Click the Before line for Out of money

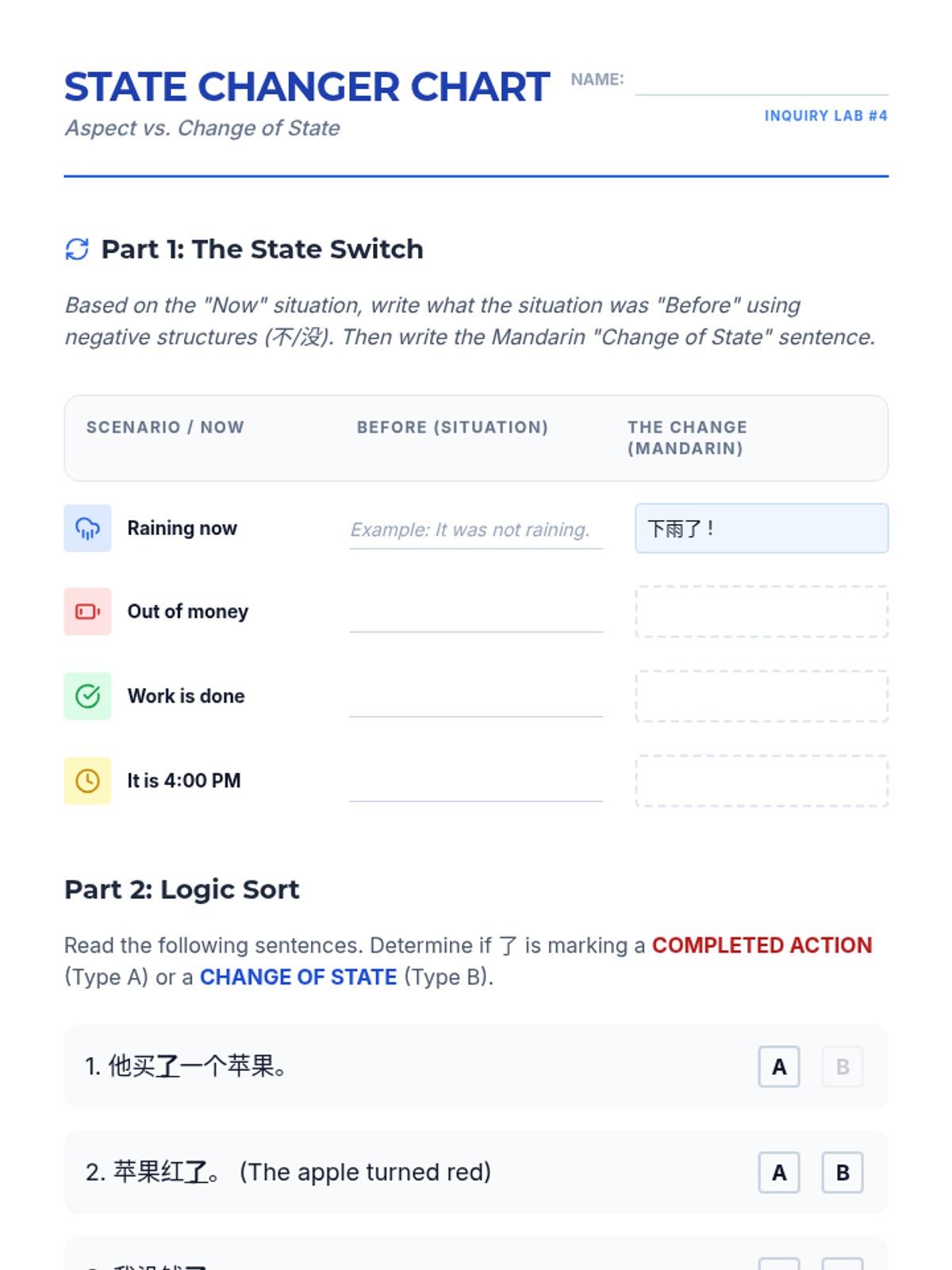tap(476, 613)
